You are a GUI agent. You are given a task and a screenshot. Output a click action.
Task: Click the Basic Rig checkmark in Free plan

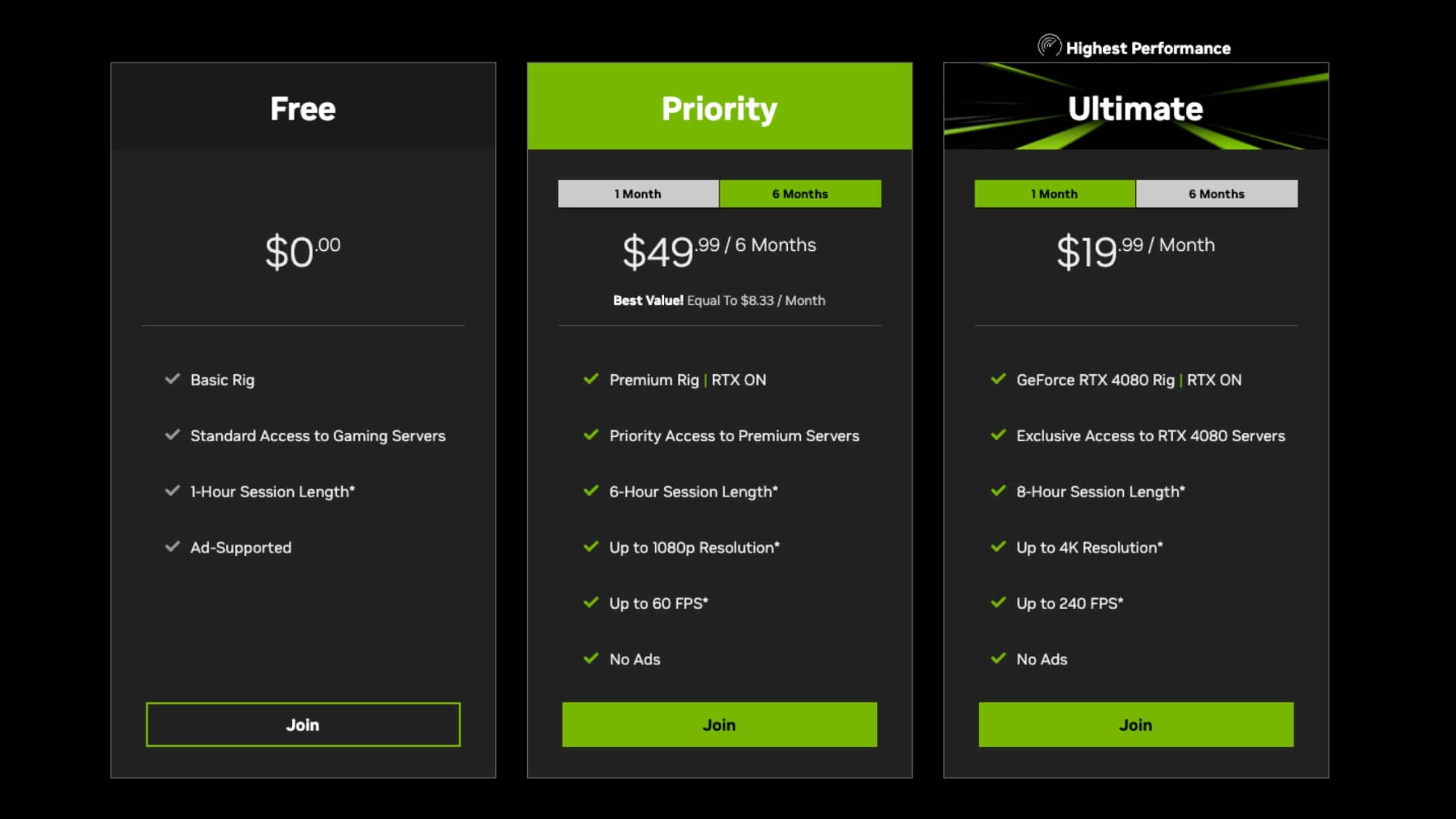(x=173, y=379)
